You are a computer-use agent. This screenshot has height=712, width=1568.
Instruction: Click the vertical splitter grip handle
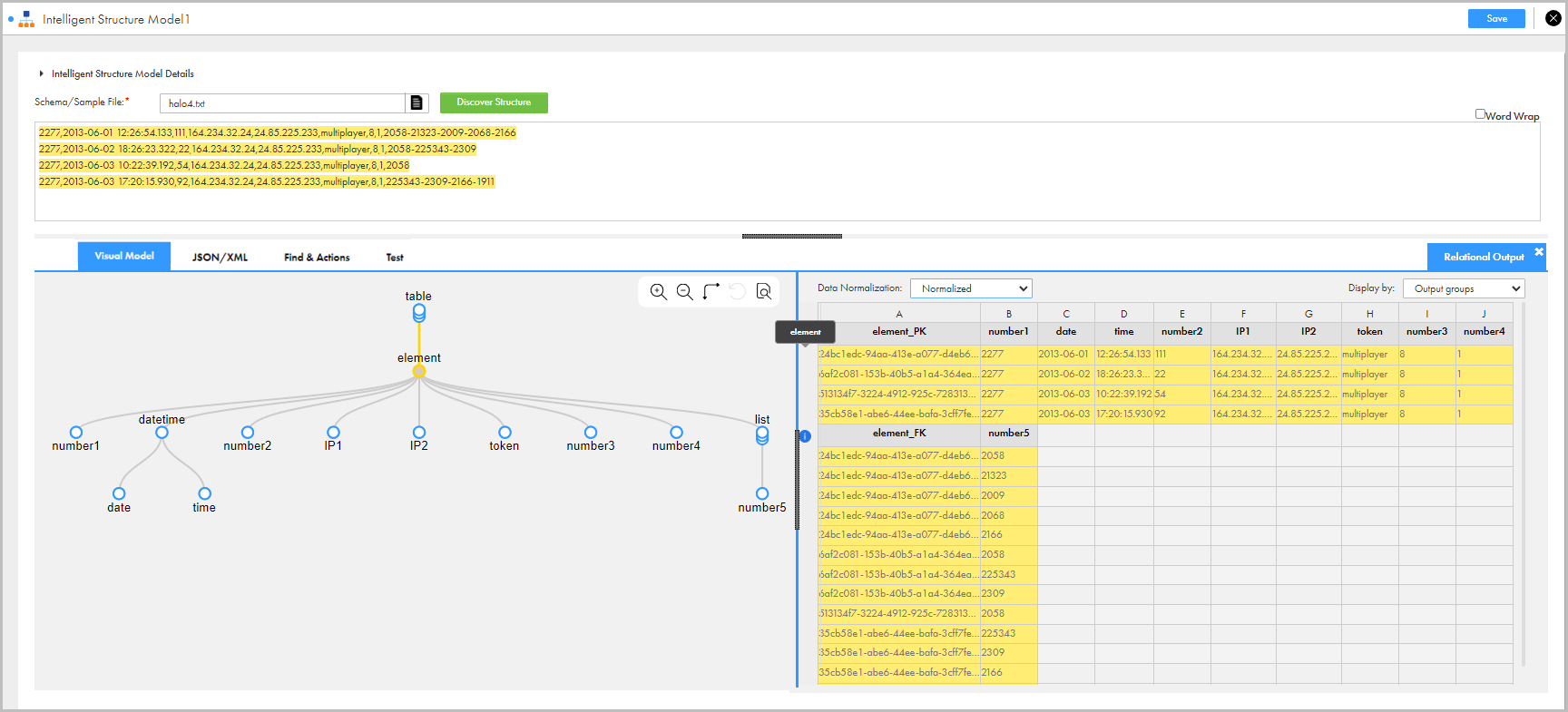(x=797, y=481)
